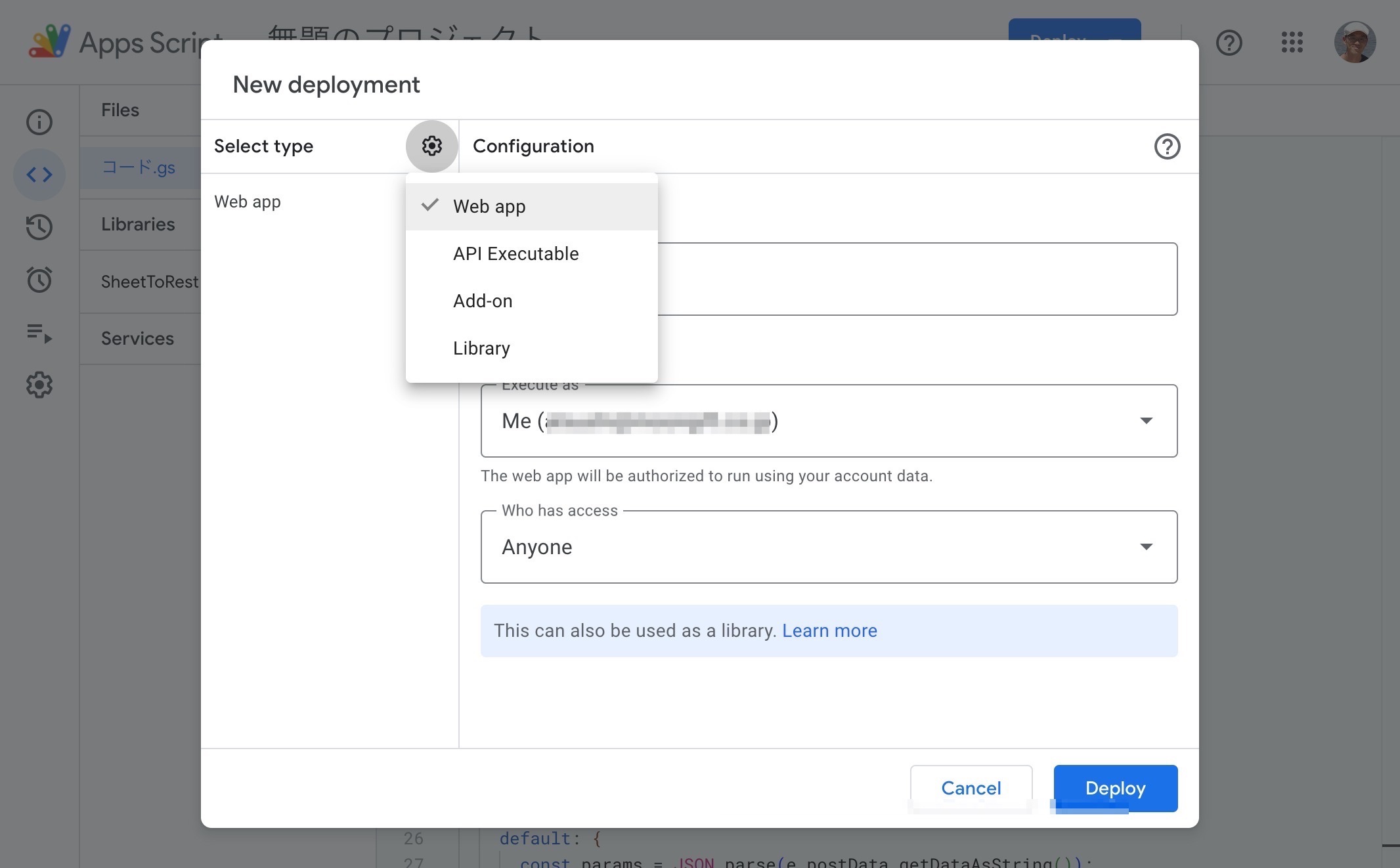The image size is (1400, 868).
Task: Click the Deploy button
Action: click(1114, 788)
